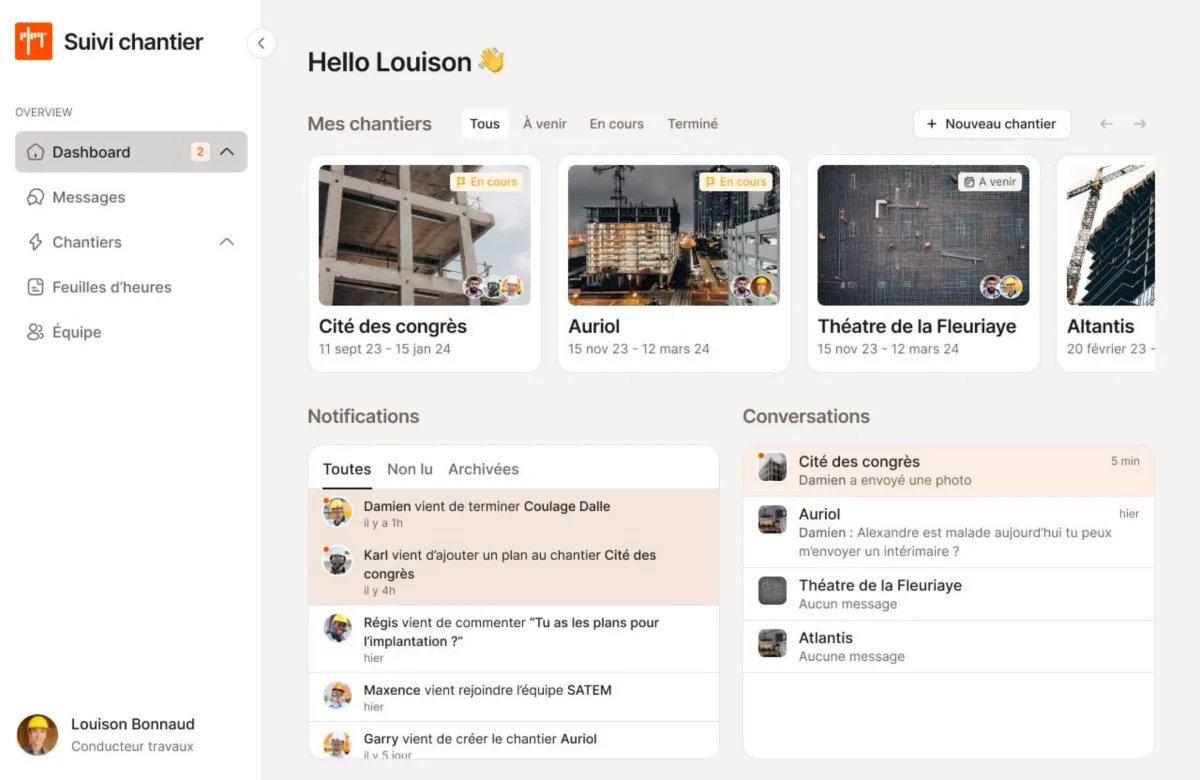Switch to Non lu notifications tab

point(410,469)
